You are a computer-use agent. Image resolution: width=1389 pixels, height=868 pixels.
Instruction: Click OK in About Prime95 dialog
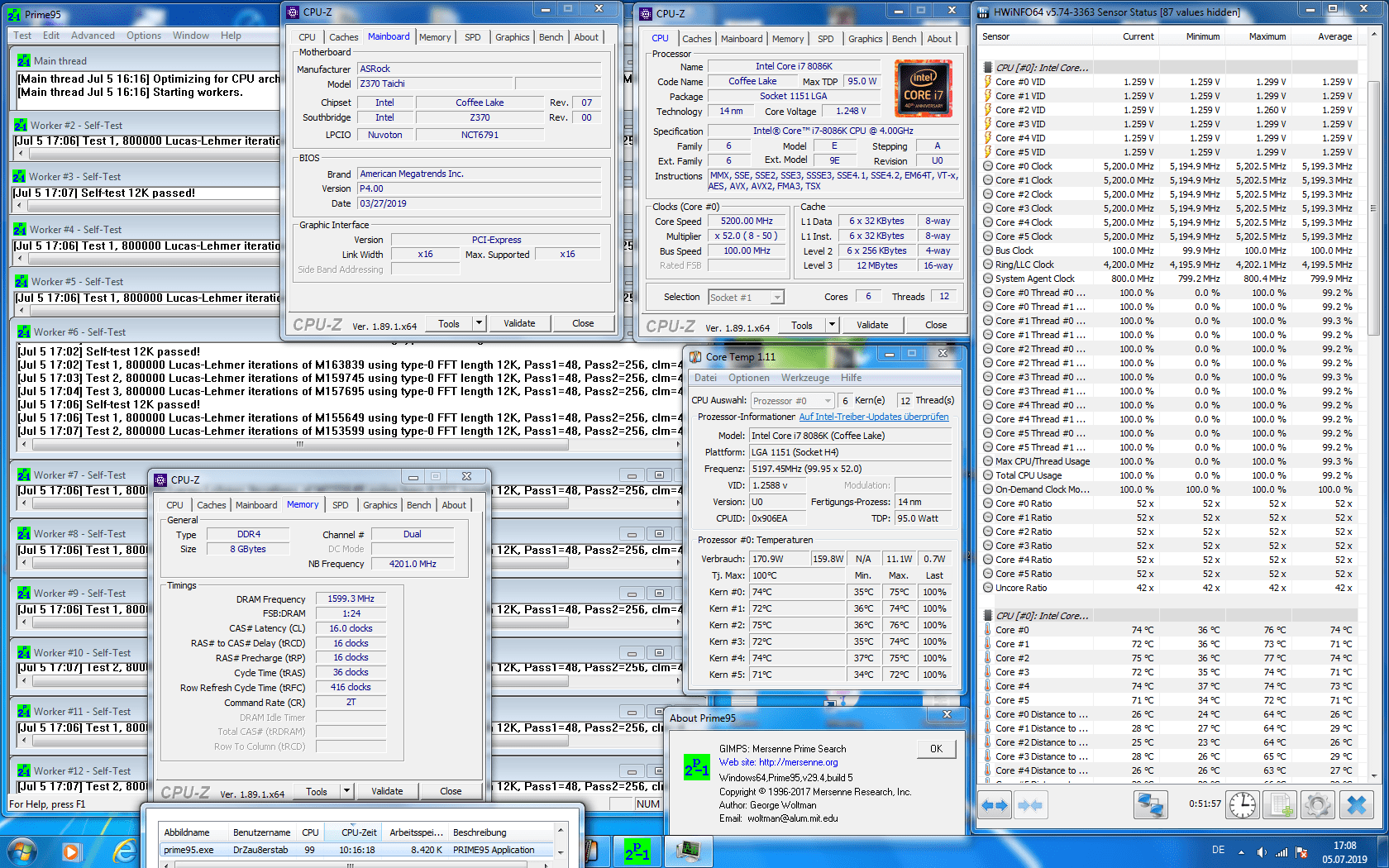tap(936, 749)
